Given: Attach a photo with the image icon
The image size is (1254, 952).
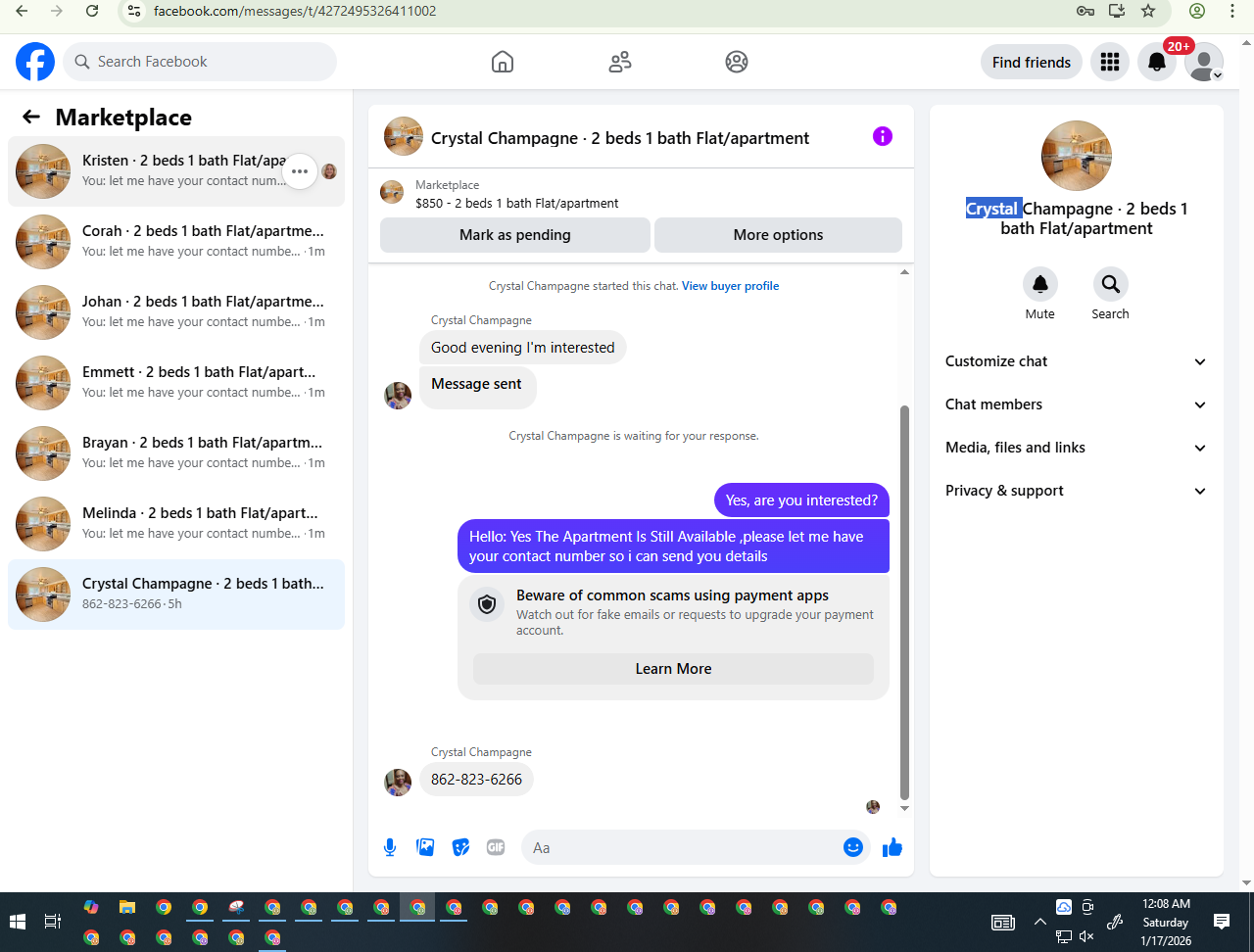Looking at the screenshot, I should (425, 847).
